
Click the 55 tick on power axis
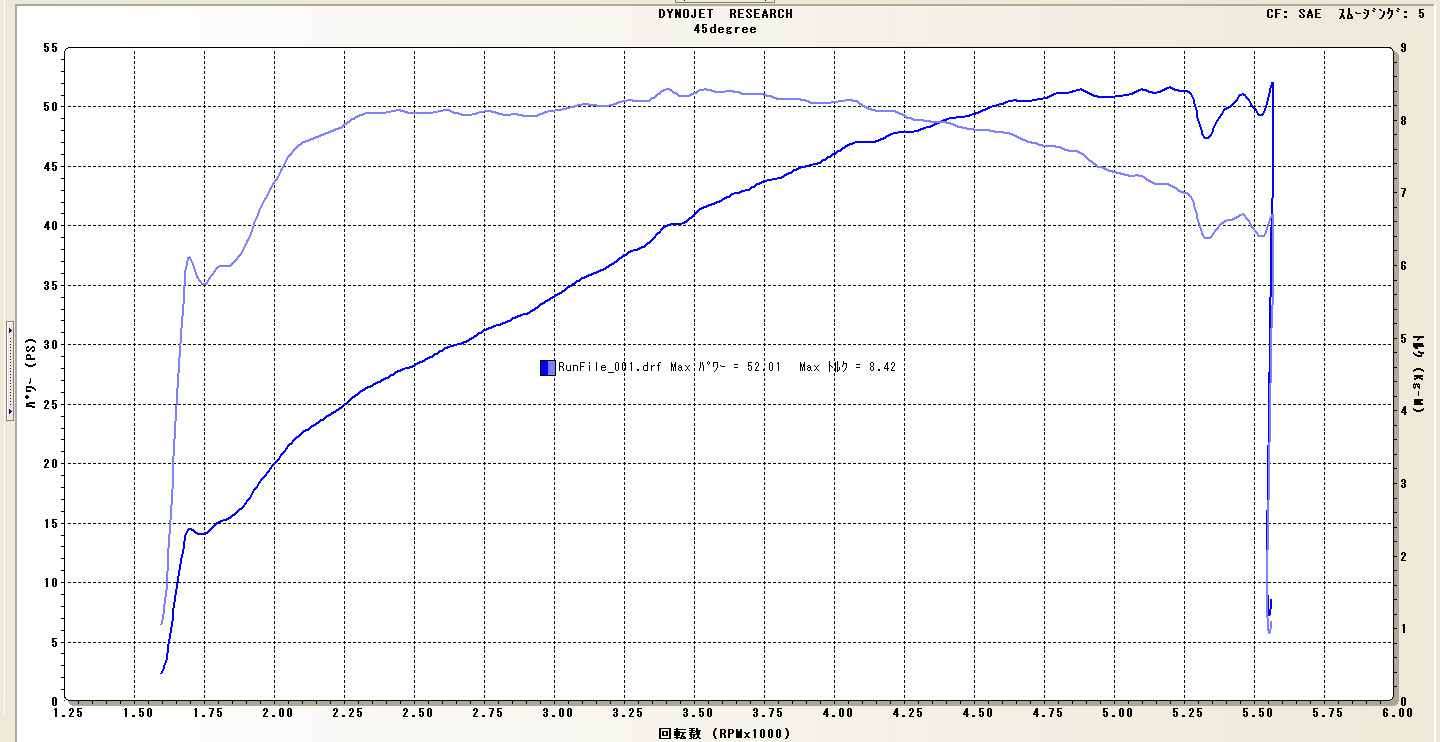pyautogui.click(x=49, y=48)
